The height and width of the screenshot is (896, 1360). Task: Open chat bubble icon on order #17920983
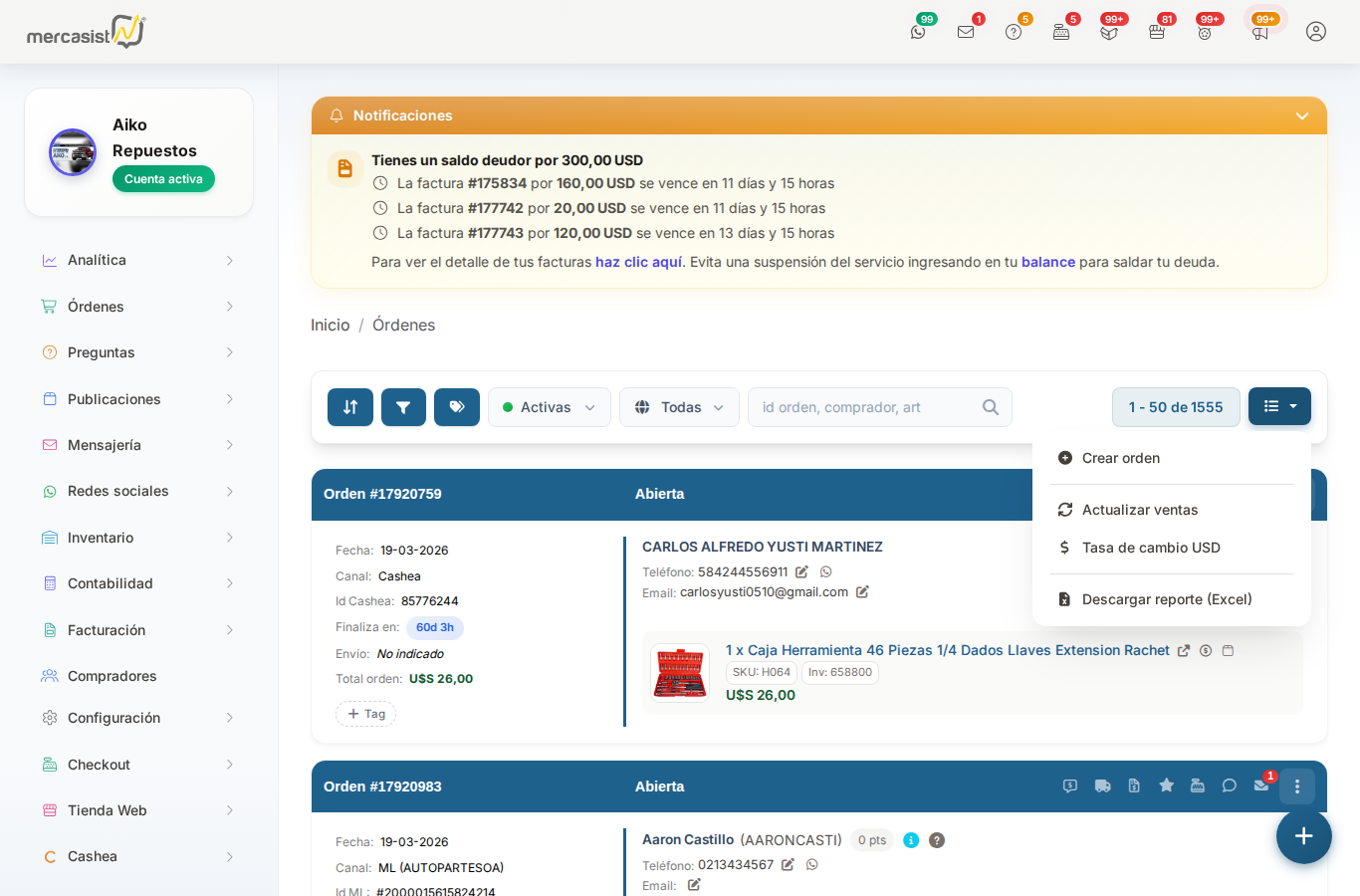click(x=1230, y=785)
